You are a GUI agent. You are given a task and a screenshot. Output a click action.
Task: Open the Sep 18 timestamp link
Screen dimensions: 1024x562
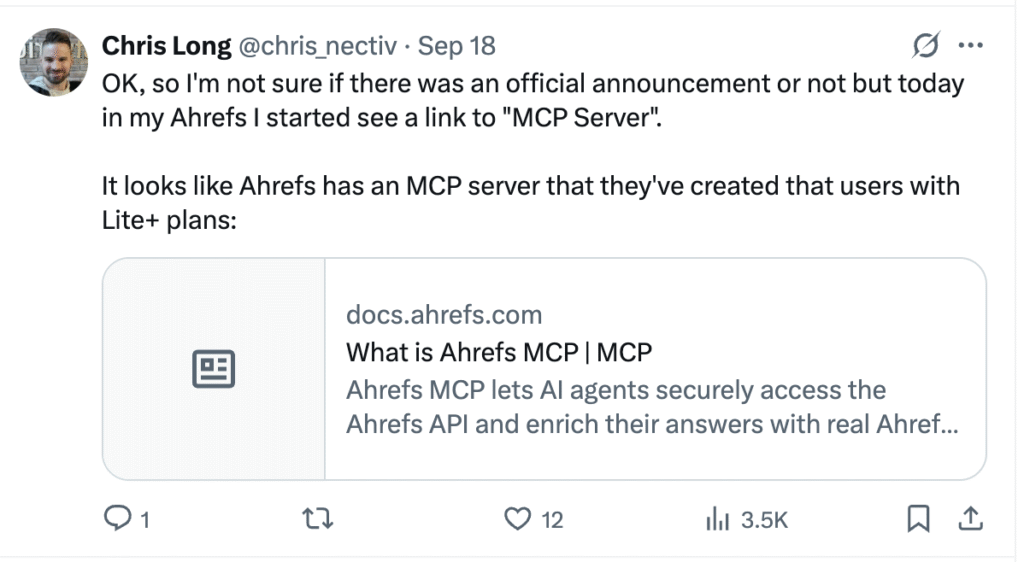[456, 46]
